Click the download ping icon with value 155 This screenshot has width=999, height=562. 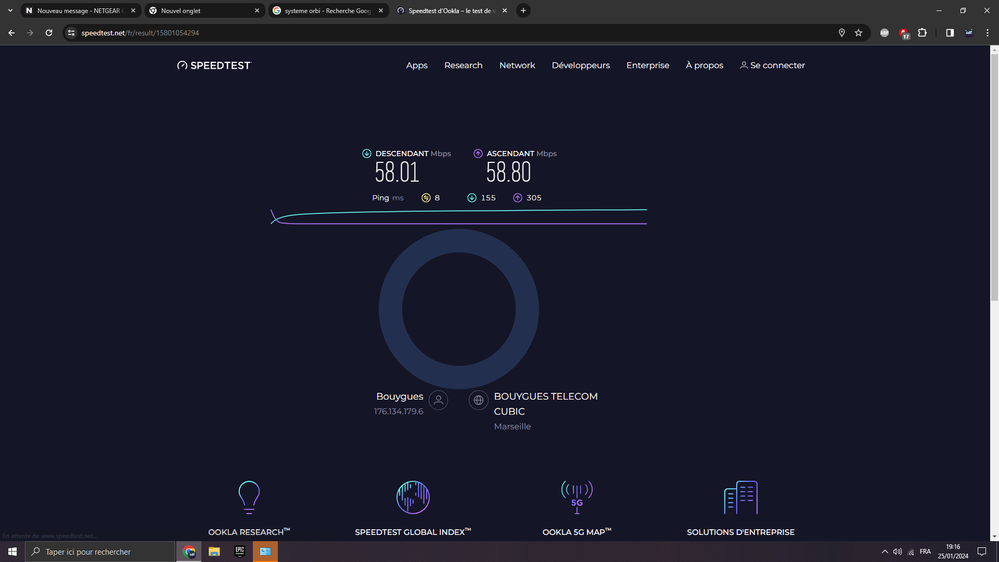(471, 198)
